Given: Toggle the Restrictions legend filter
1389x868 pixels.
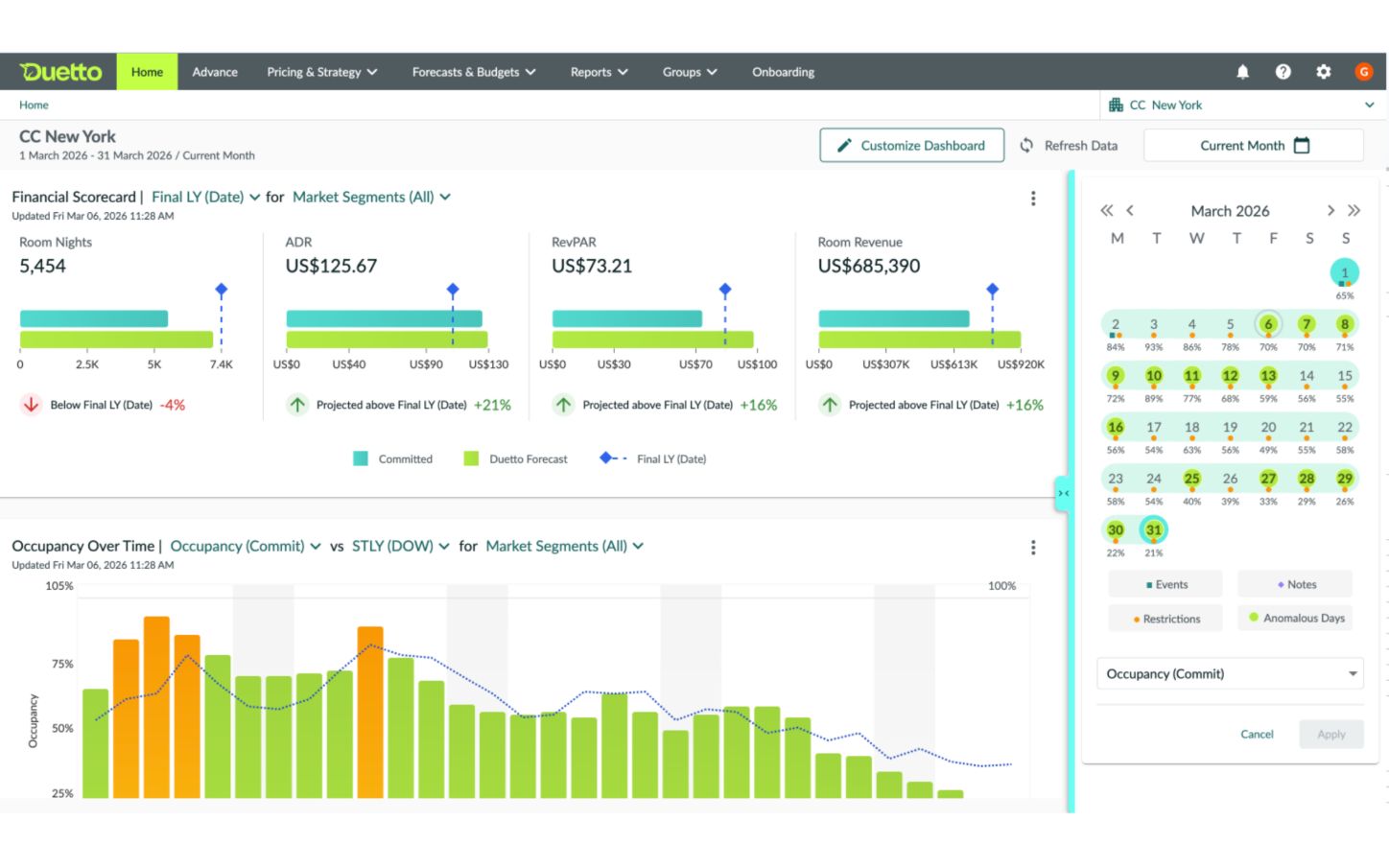Looking at the screenshot, I should point(1165,619).
